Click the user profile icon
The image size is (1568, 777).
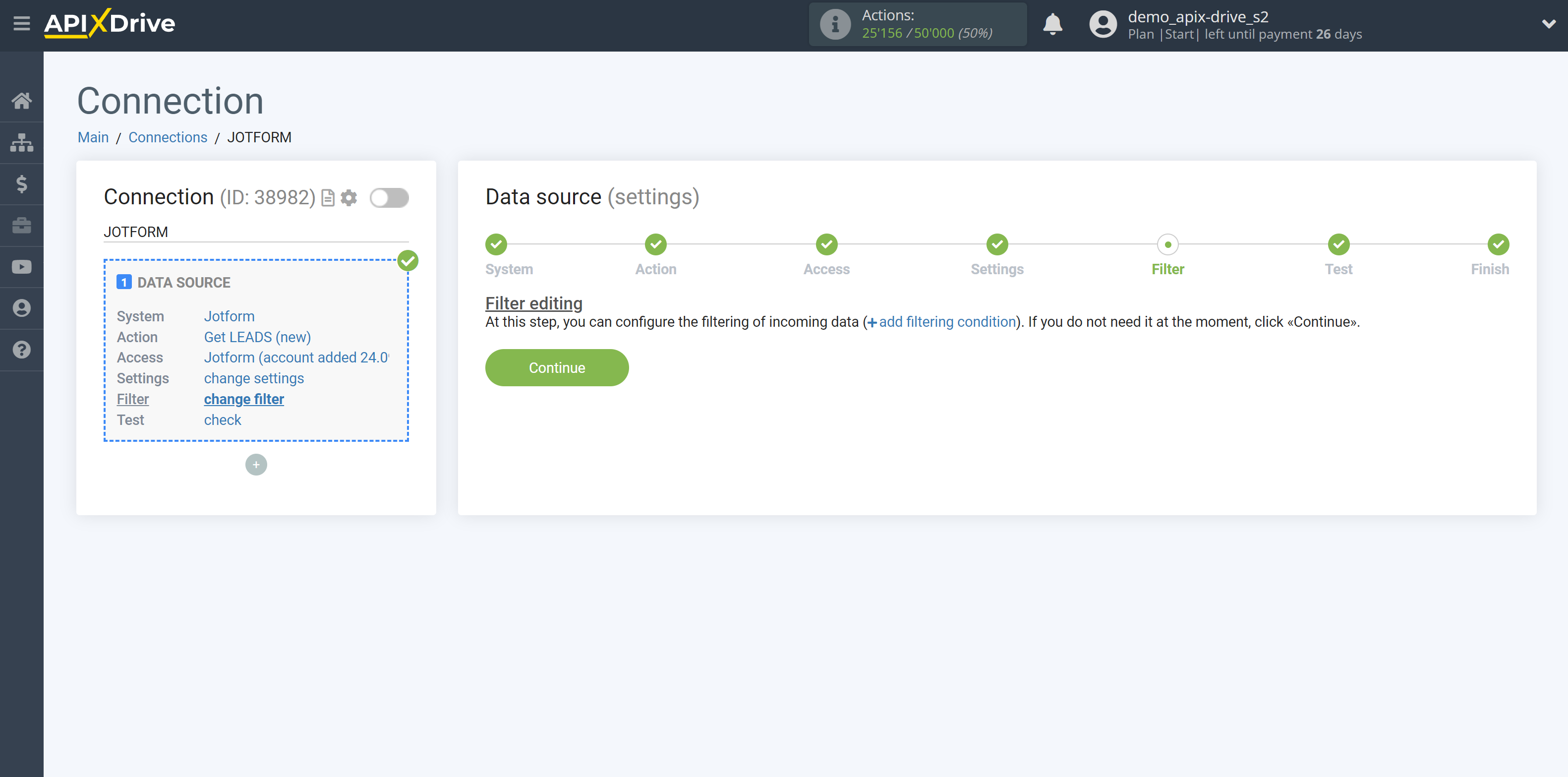1101,24
